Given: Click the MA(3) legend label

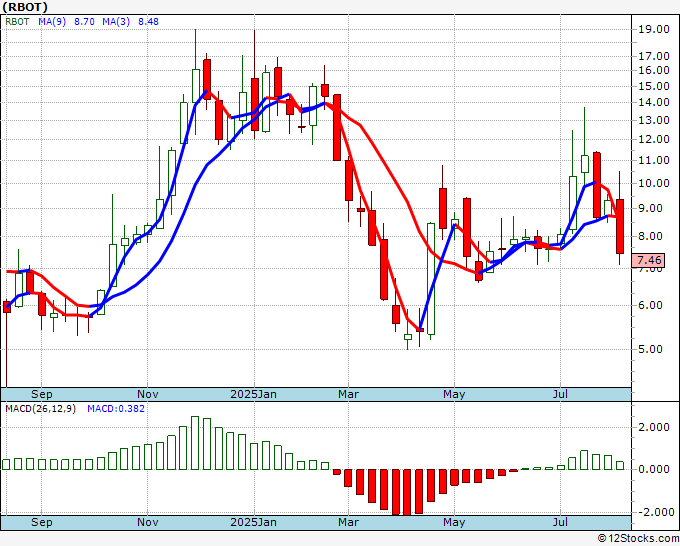Looking at the screenshot, I should [x=116, y=22].
